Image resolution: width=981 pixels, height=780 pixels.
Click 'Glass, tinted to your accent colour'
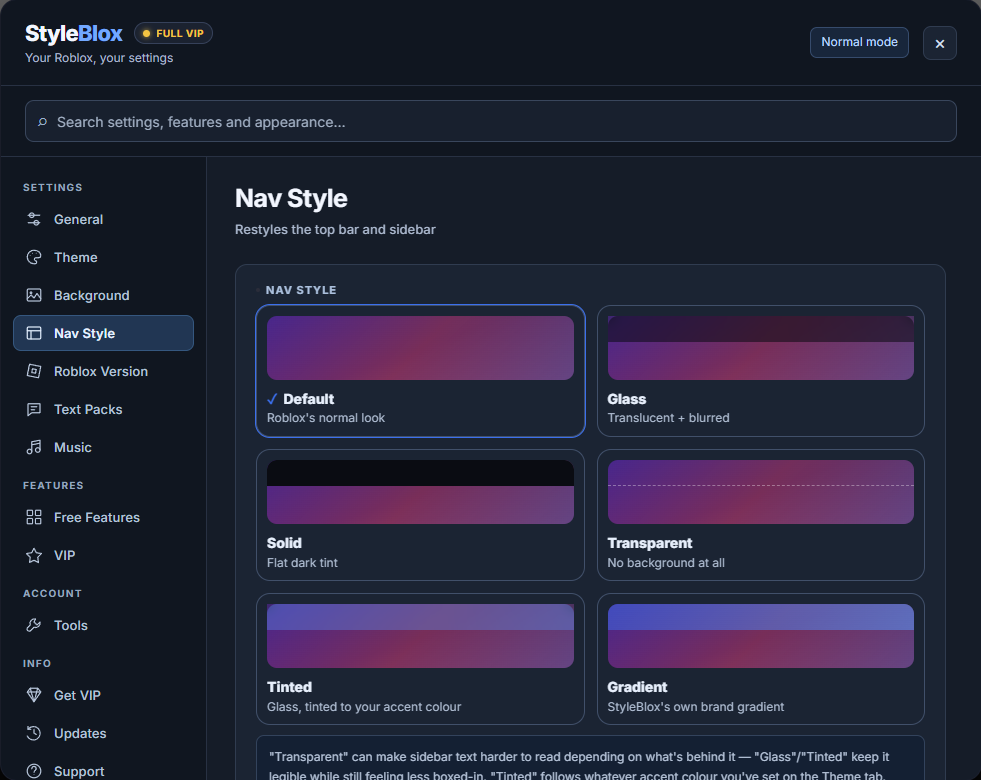(x=363, y=706)
